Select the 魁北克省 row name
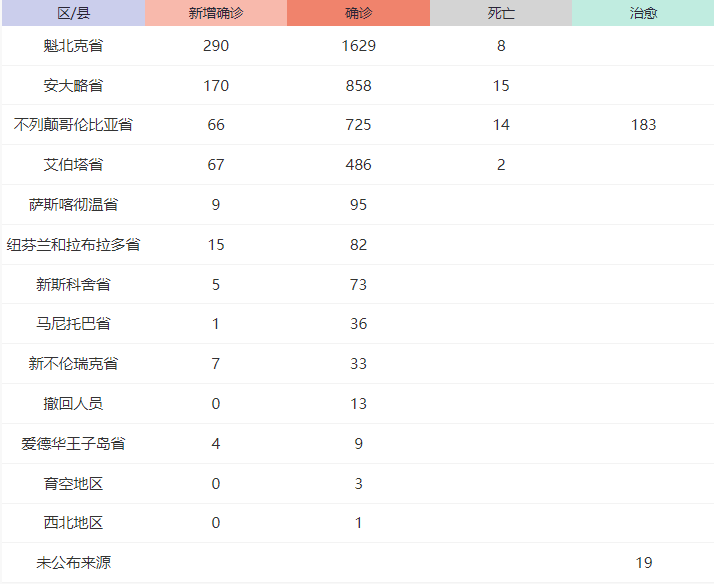The height and width of the screenshot is (584, 714). coord(73,46)
